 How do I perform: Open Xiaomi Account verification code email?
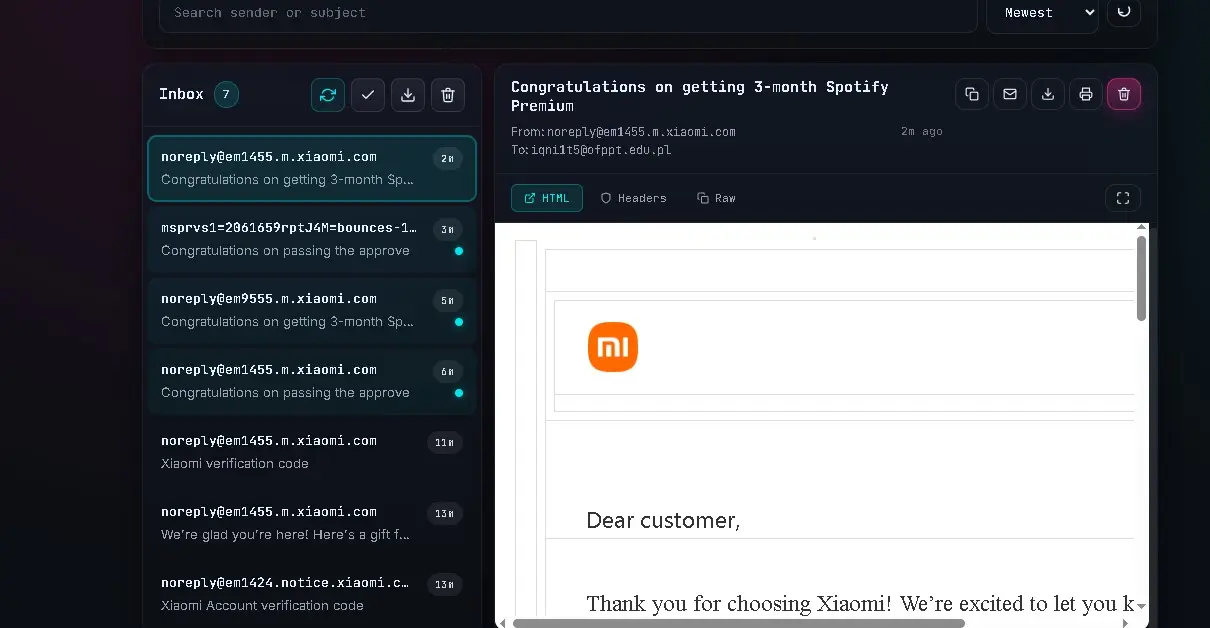(x=312, y=594)
